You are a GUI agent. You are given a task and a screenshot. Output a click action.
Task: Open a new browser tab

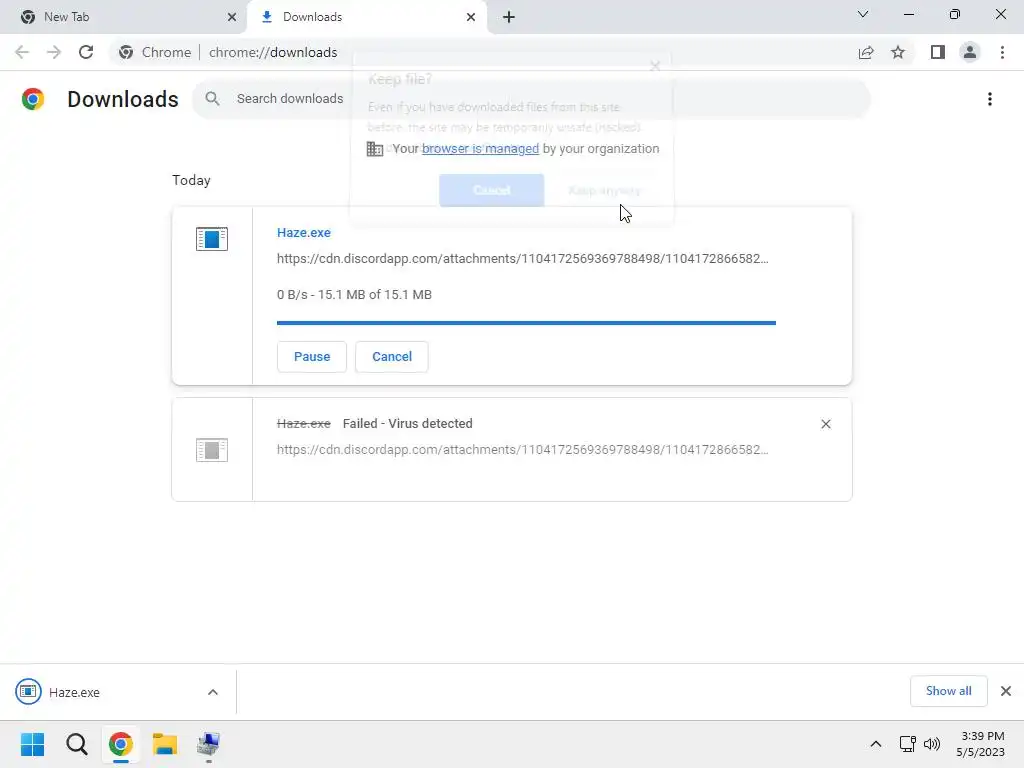coord(509,17)
